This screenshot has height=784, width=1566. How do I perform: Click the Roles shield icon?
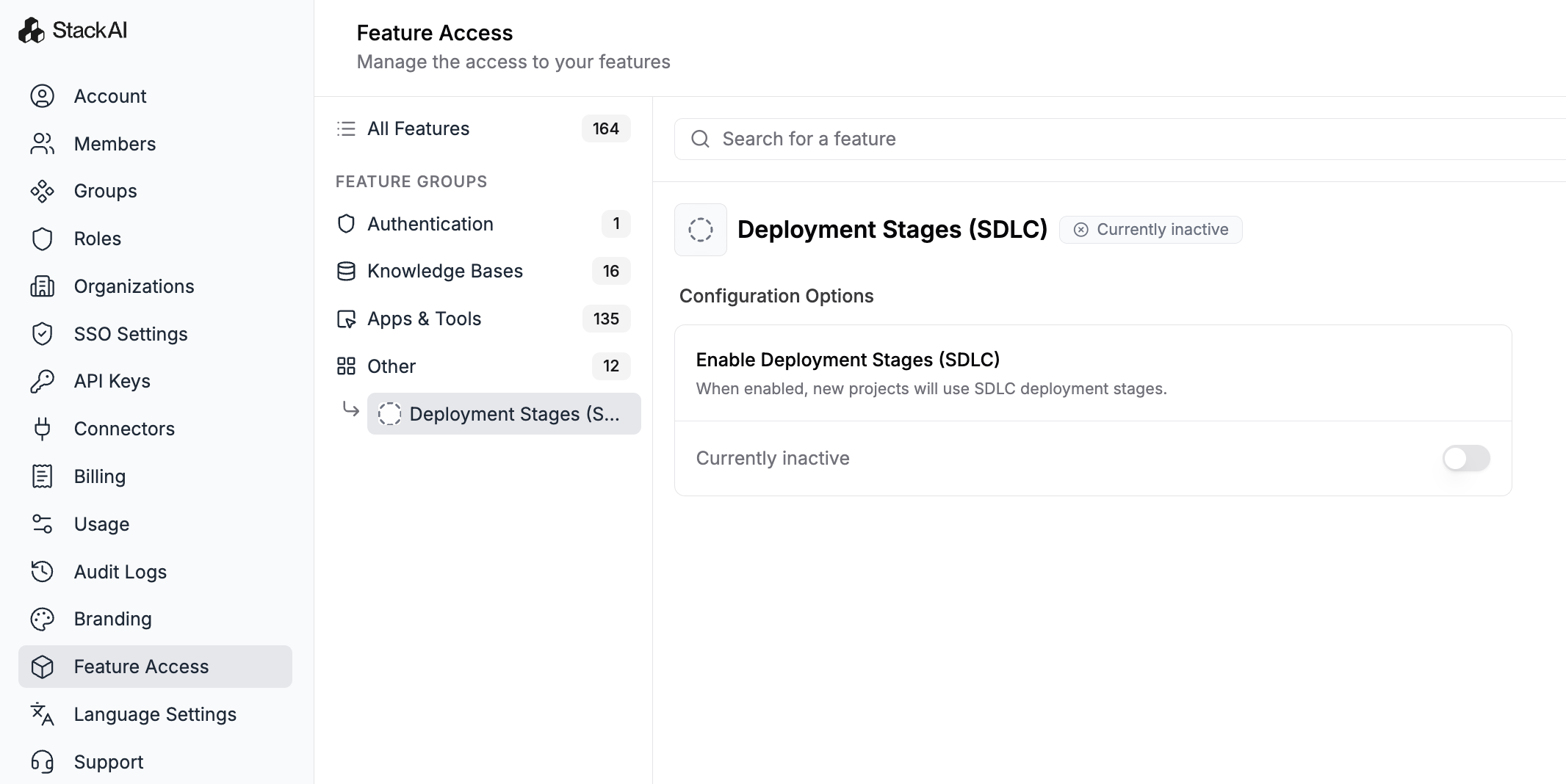[x=43, y=239]
